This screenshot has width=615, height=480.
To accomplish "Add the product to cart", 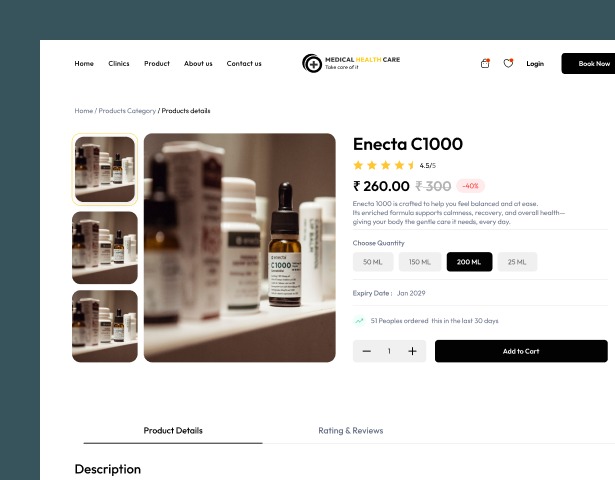I will coord(521,351).
